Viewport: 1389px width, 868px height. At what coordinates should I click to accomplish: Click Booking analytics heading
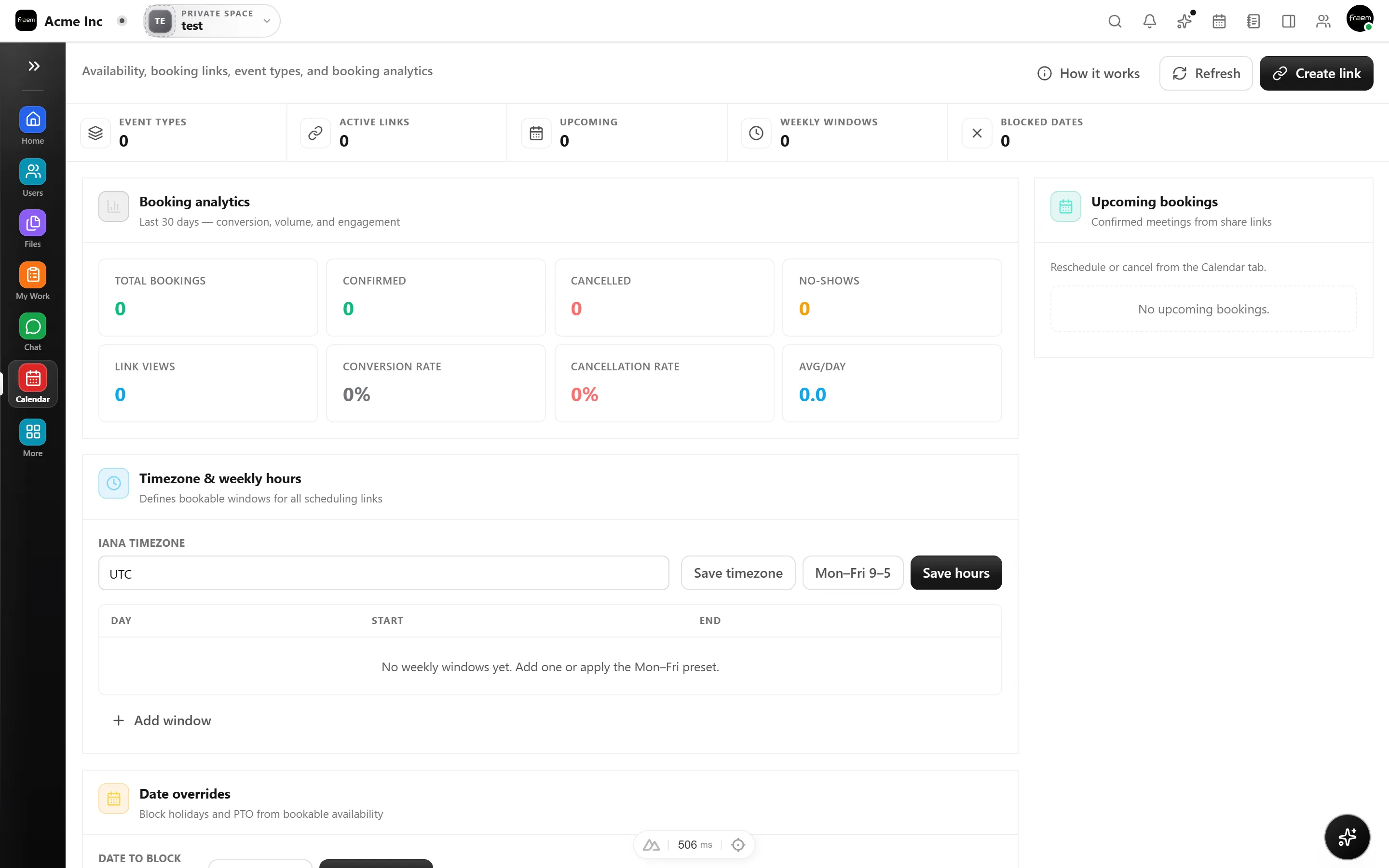[194, 202]
